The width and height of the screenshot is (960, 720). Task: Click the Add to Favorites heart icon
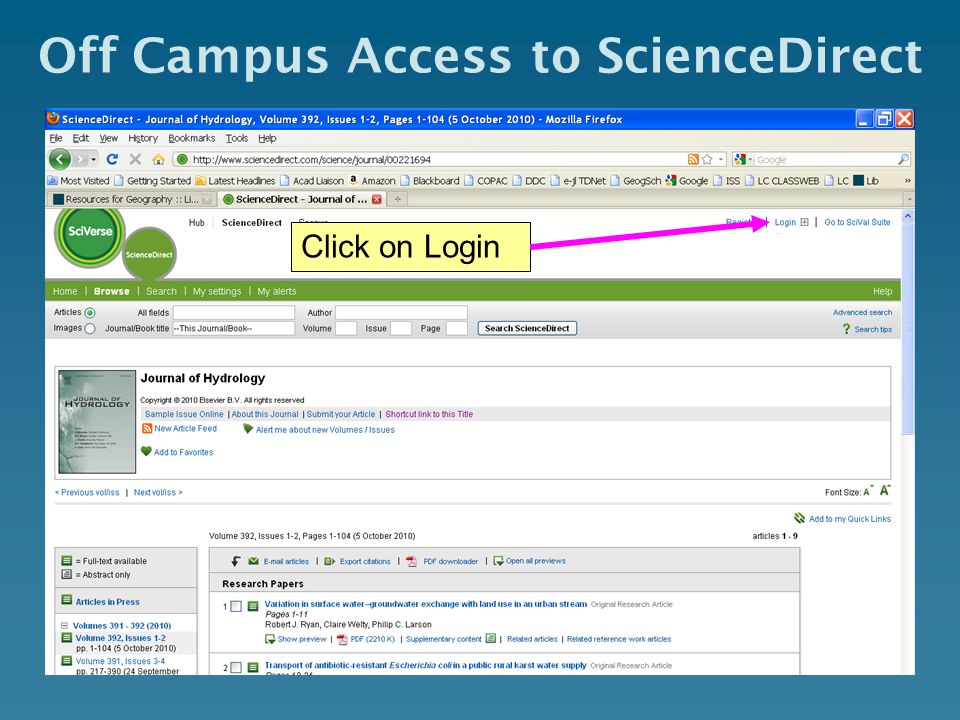pyautogui.click(x=146, y=451)
